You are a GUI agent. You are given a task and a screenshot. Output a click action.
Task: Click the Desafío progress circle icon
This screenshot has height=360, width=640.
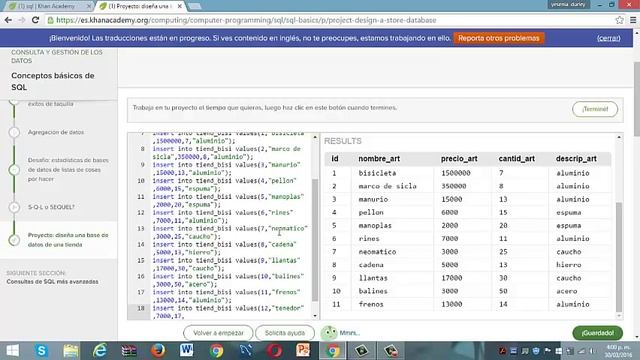coord(14,169)
